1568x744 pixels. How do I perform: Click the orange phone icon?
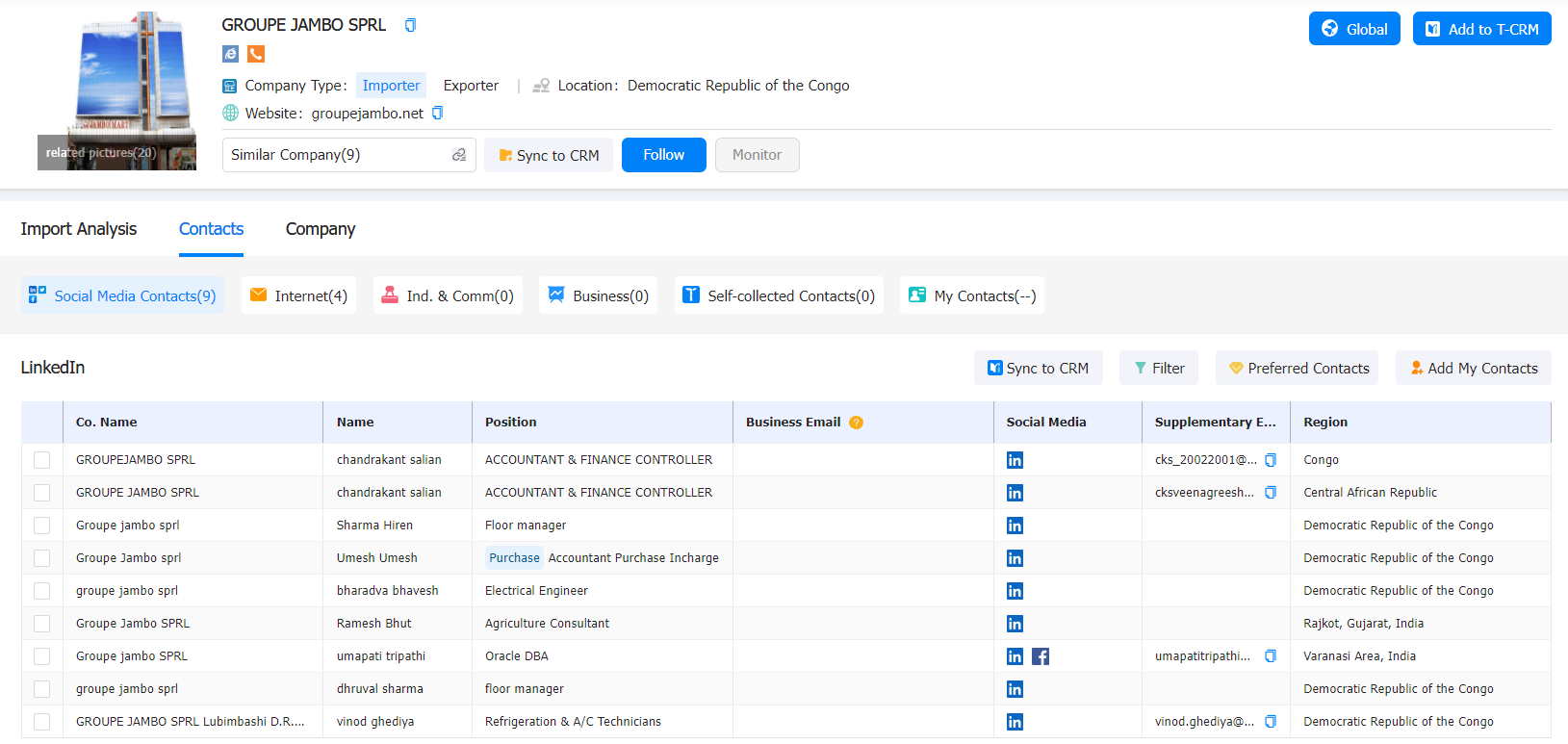256,54
